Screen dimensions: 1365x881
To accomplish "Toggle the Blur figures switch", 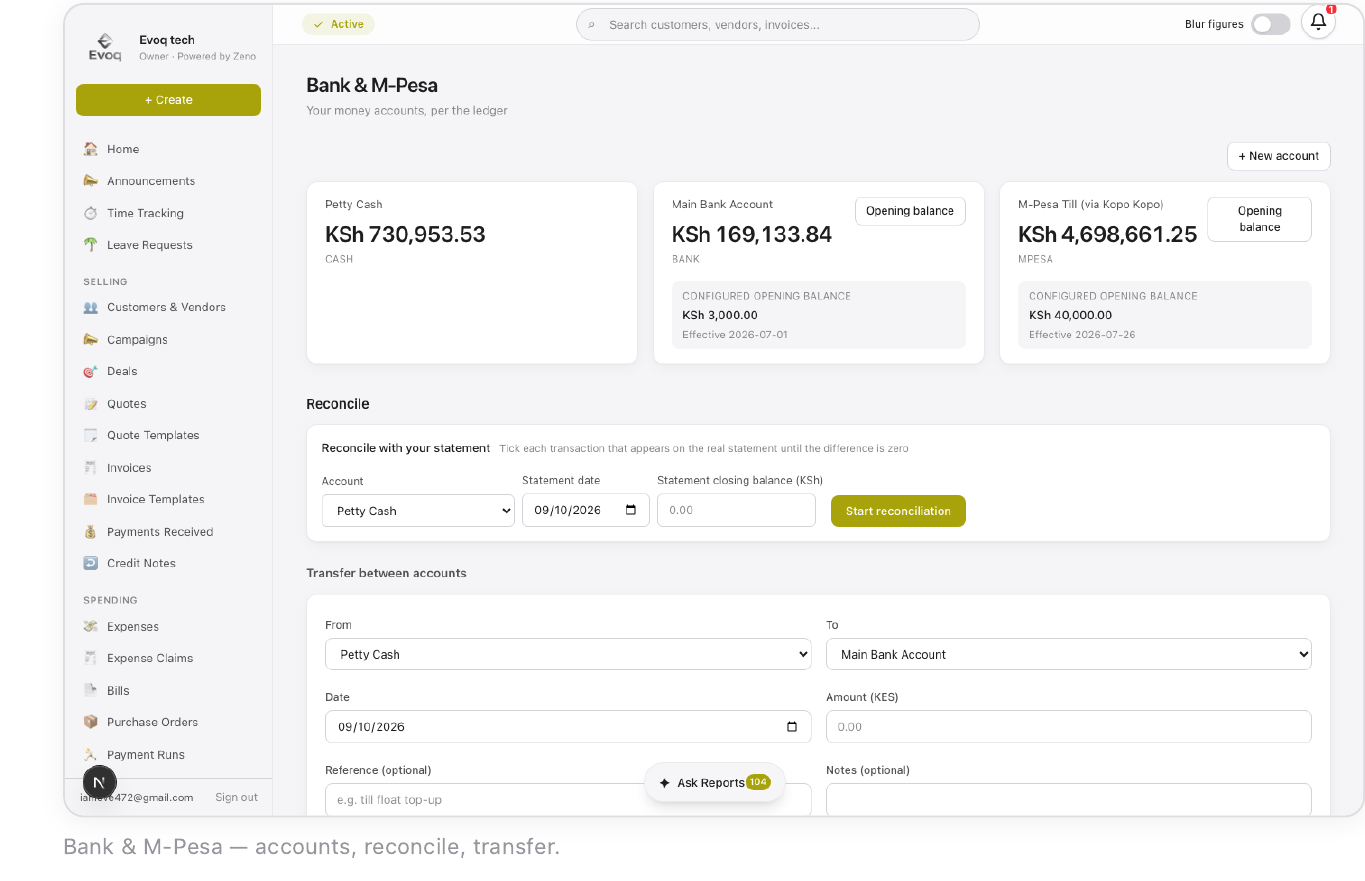I will (x=1271, y=24).
